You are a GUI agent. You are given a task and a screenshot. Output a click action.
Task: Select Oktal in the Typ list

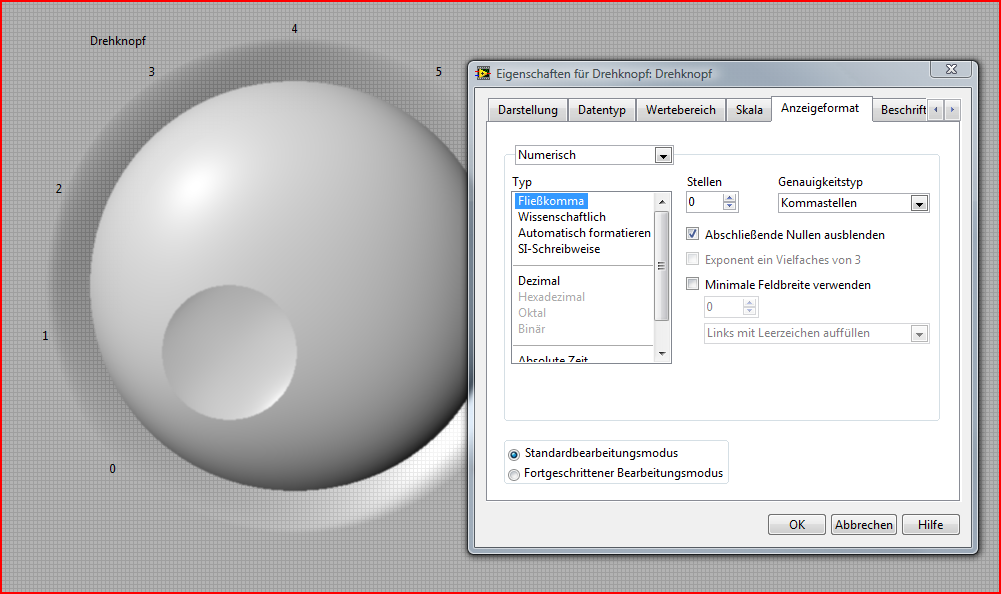pyautogui.click(x=532, y=313)
